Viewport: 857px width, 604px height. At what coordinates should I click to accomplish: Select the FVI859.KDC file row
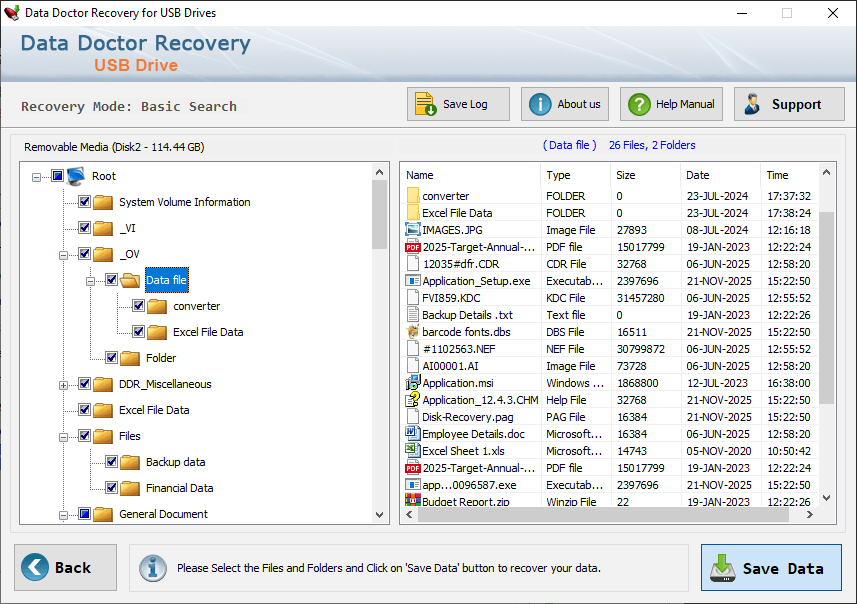(x=610, y=298)
